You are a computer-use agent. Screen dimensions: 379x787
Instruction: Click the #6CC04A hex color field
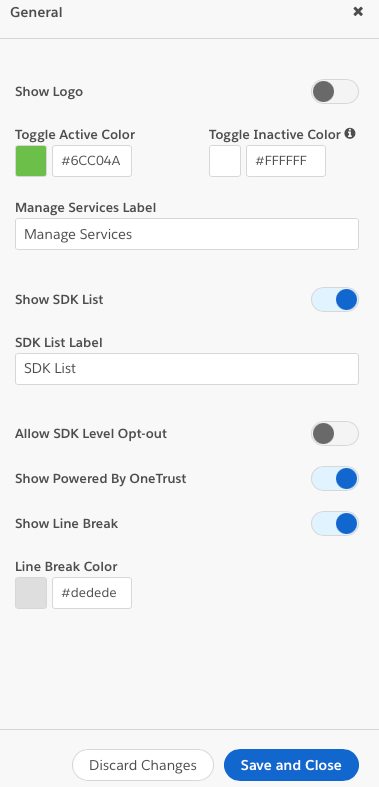[92, 161]
